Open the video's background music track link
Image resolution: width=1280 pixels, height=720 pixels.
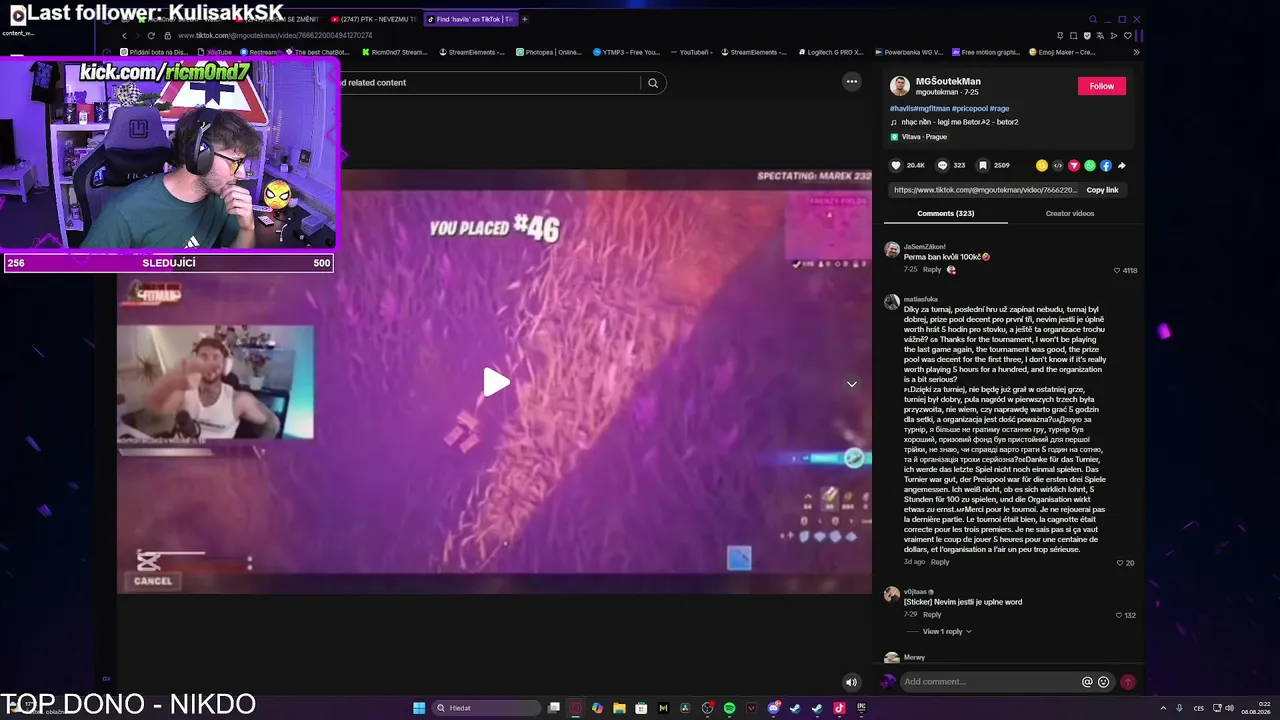pyautogui.click(x=954, y=122)
